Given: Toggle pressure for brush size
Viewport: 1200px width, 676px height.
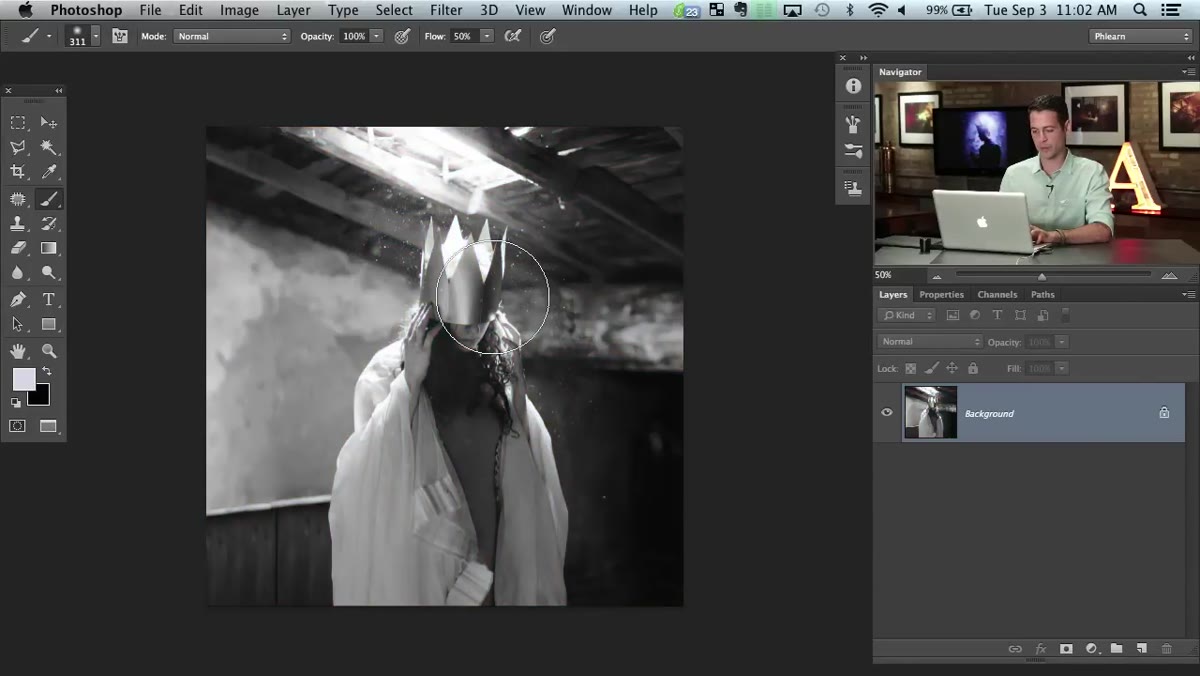Looking at the screenshot, I should [x=547, y=36].
